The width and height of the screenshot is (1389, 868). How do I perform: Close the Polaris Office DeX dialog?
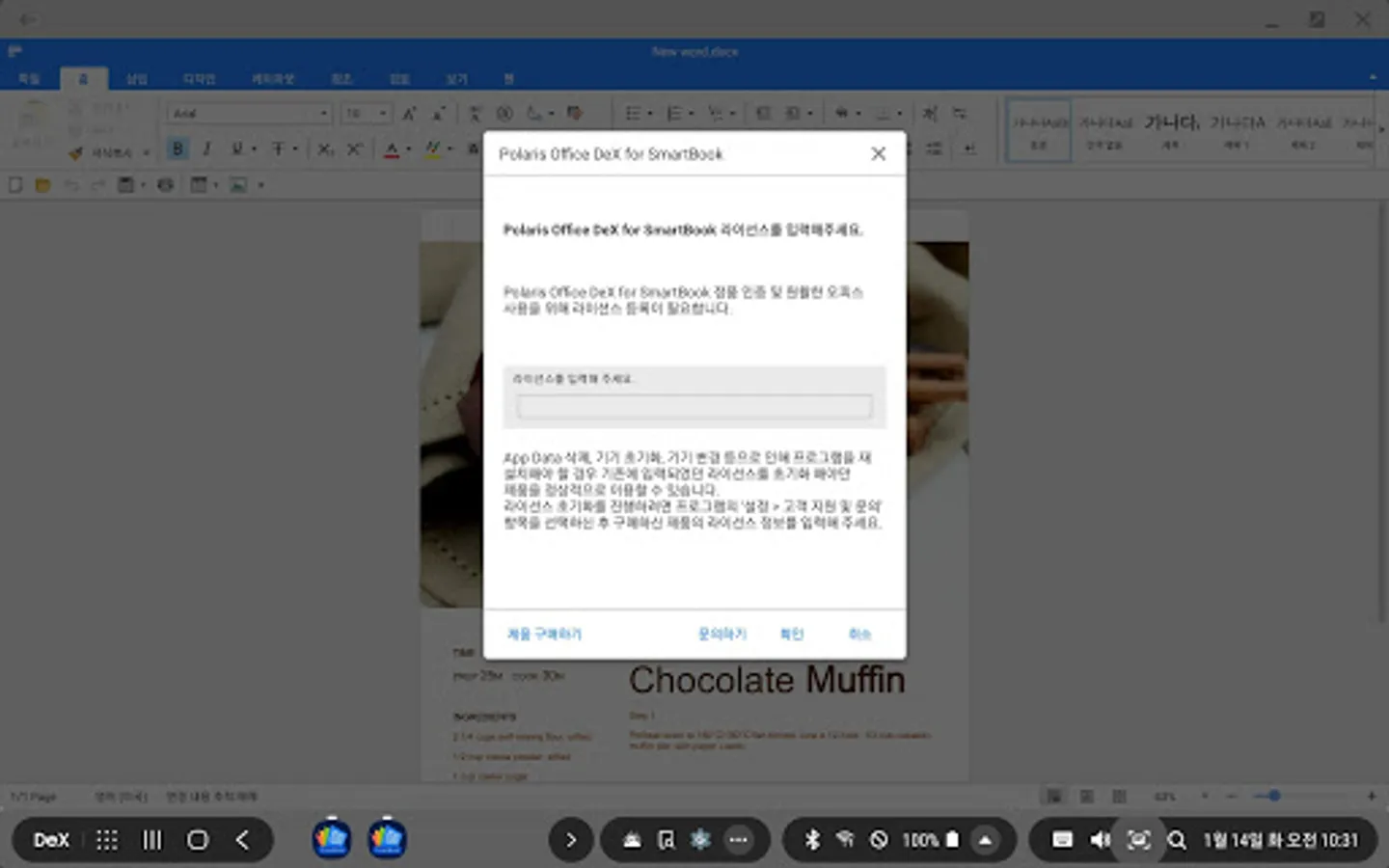[878, 153]
